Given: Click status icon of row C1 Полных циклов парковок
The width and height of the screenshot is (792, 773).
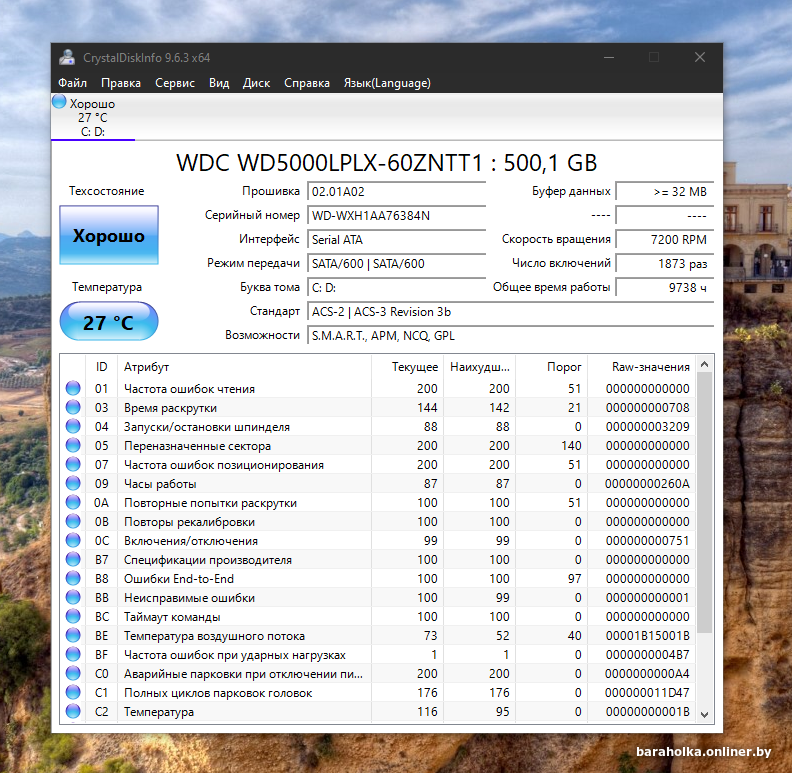Looking at the screenshot, I should [x=73, y=692].
